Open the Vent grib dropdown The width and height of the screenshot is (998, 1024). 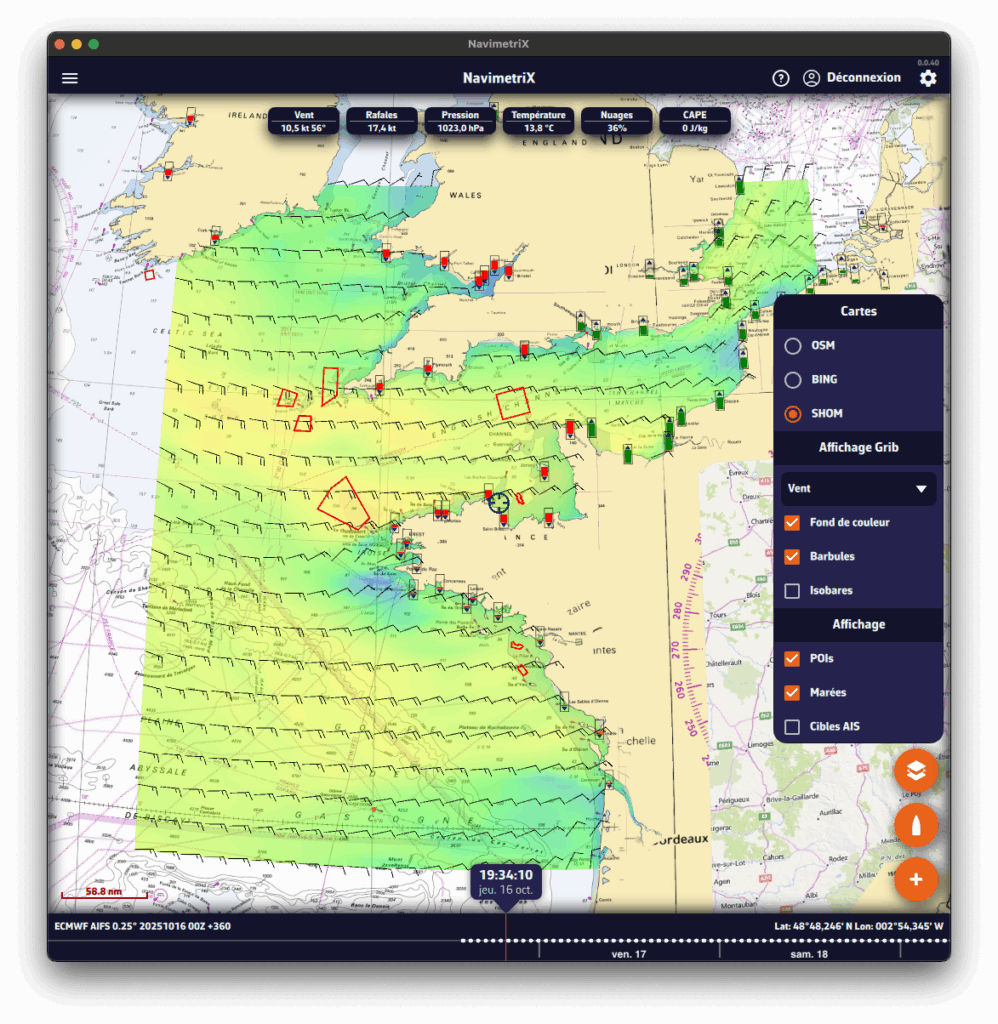pos(858,489)
